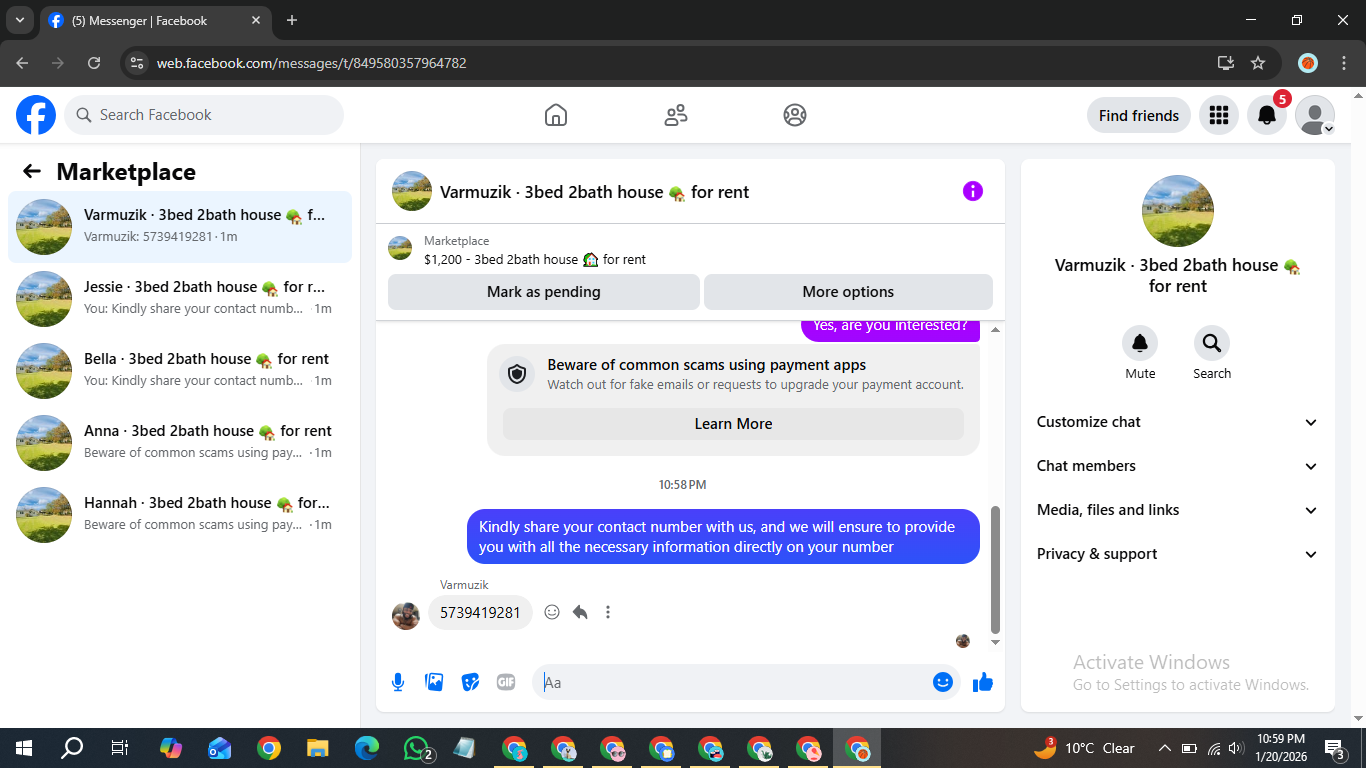Attach a photo using the image icon
This screenshot has height=768, width=1366.
coord(434,682)
